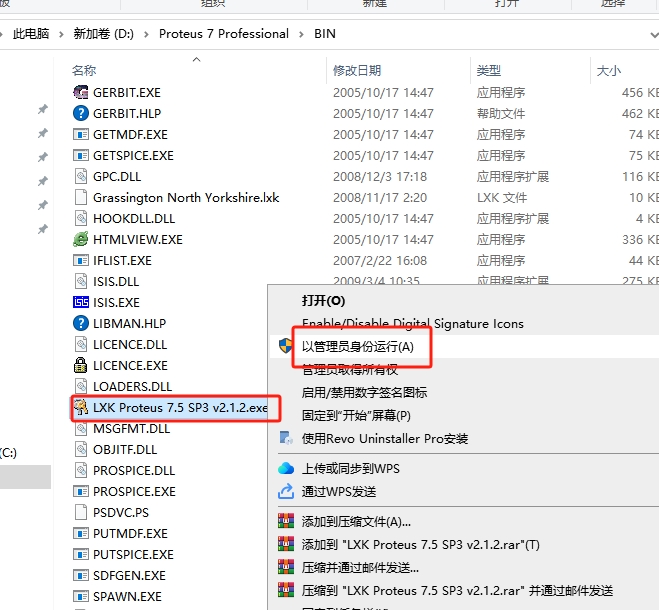
Task: Click the admin shield icon in the context menu
Action: [286, 346]
